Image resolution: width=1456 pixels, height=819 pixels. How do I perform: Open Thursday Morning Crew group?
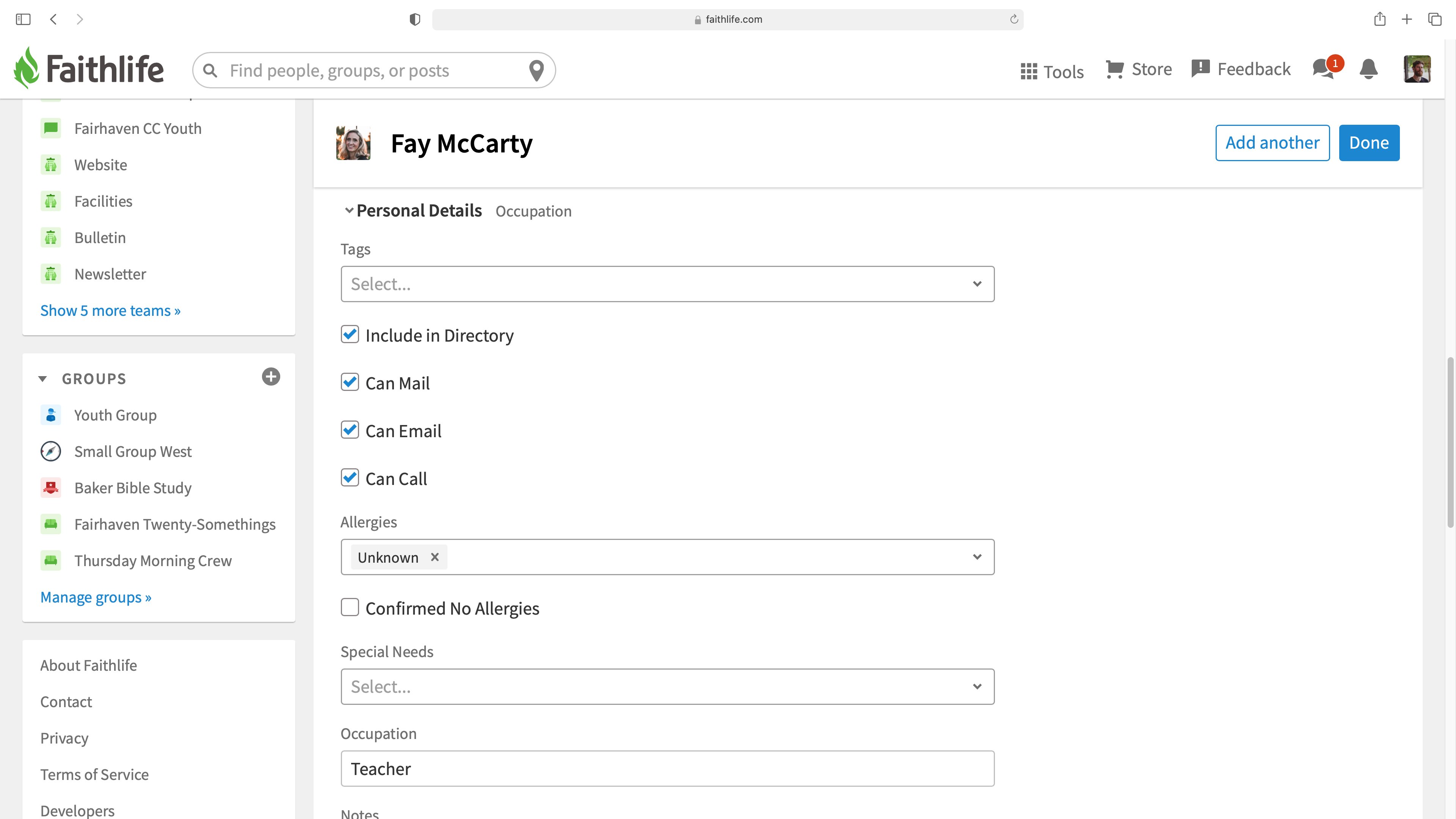(x=153, y=561)
